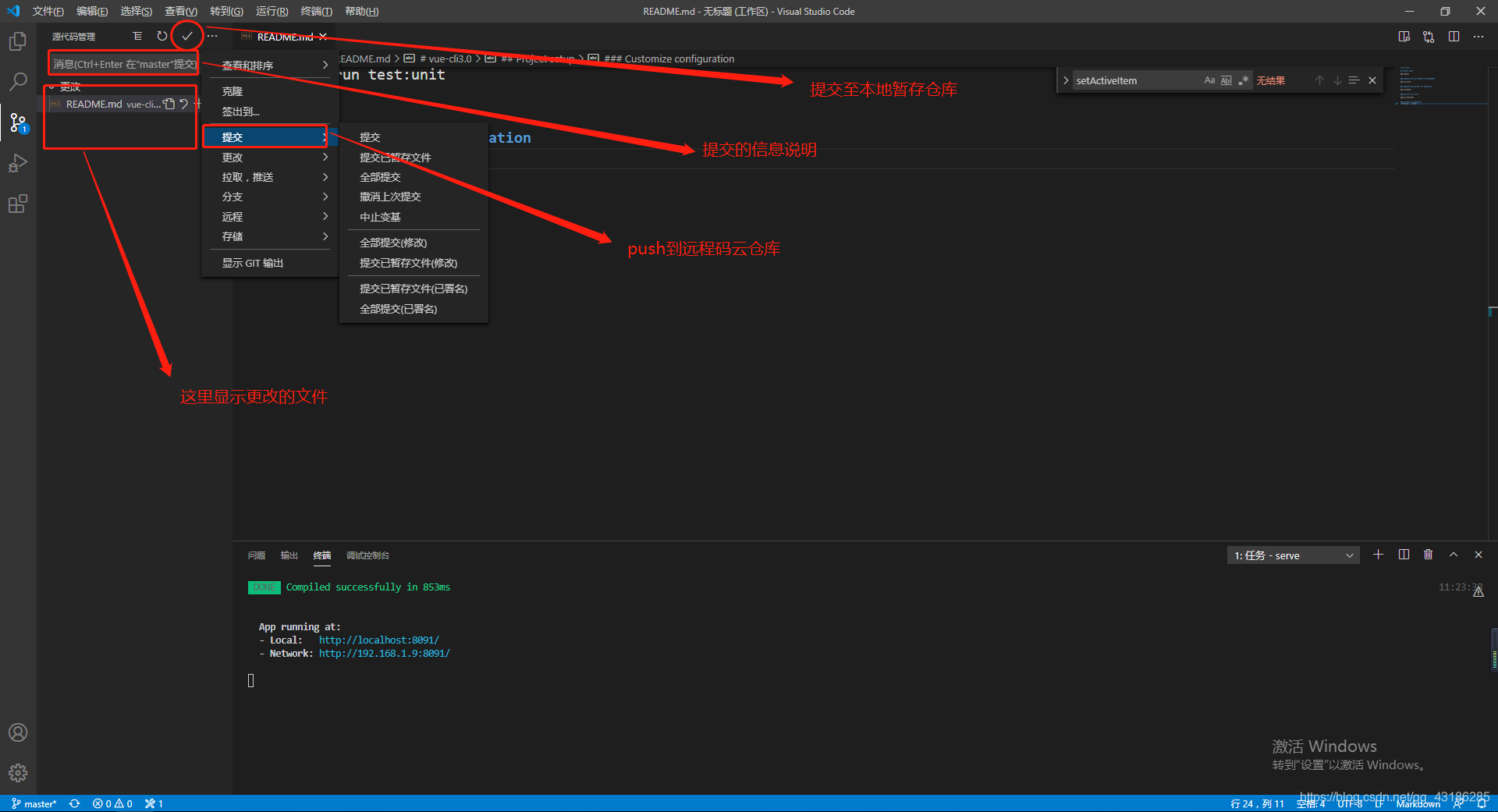
Task: Refresh the source control panel
Action: point(162,37)
